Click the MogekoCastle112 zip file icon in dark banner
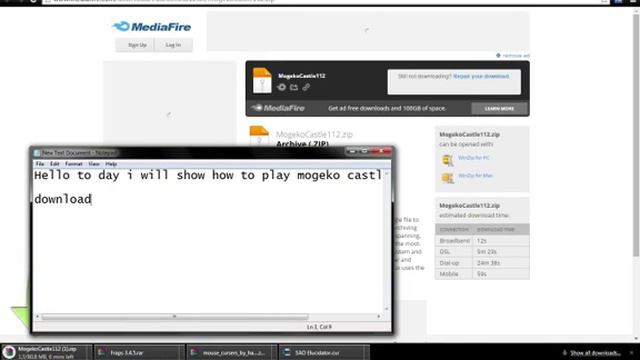Viewport: 640px width, 360px height. tap(262, 80)
